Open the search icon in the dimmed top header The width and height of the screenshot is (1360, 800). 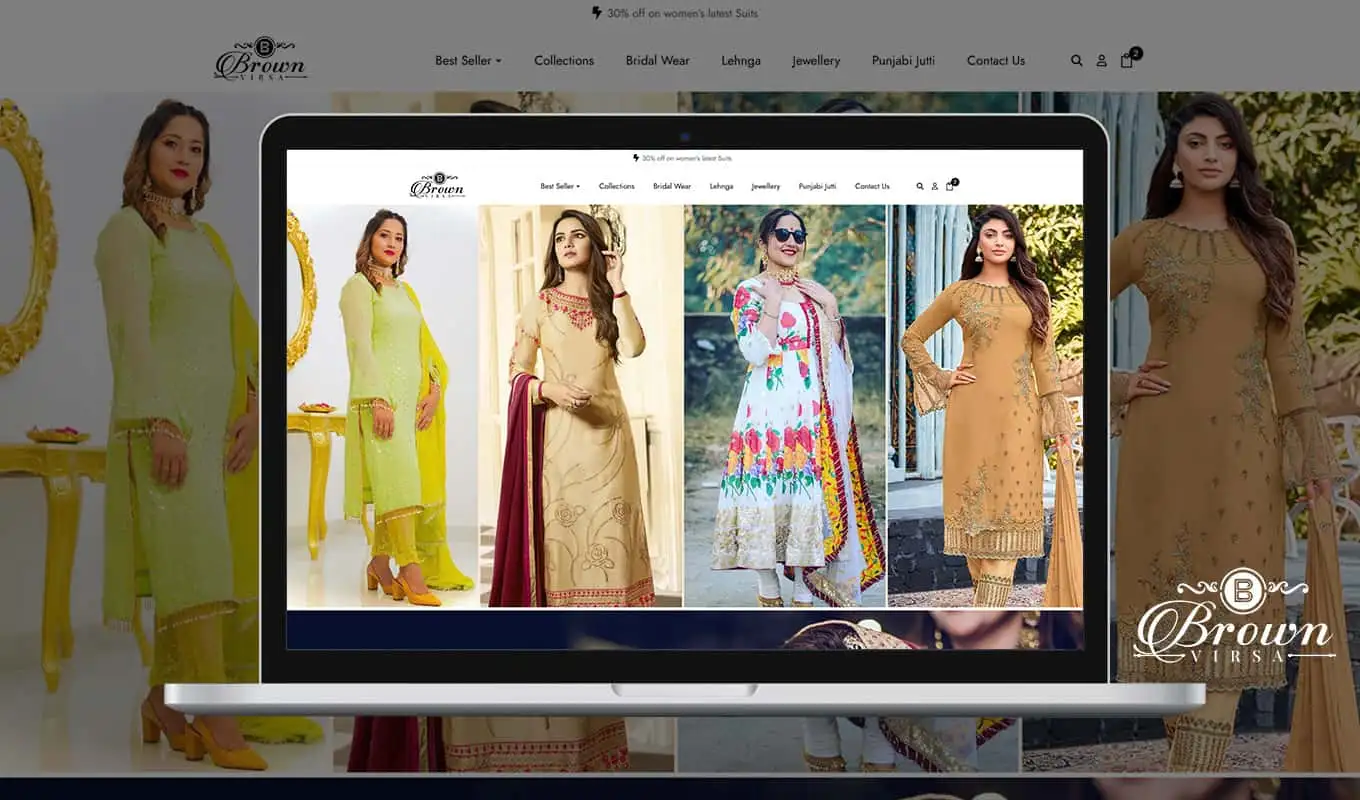pyautogui.click(x=1077, y=61)
